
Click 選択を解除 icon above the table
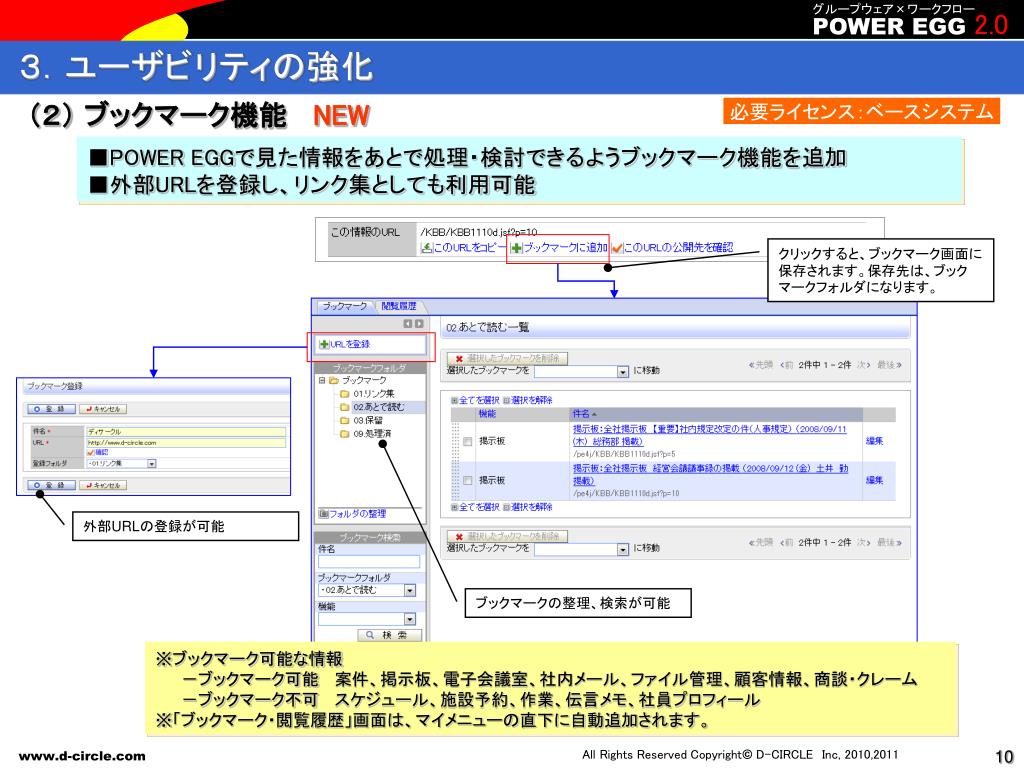[x=507, y=400]
